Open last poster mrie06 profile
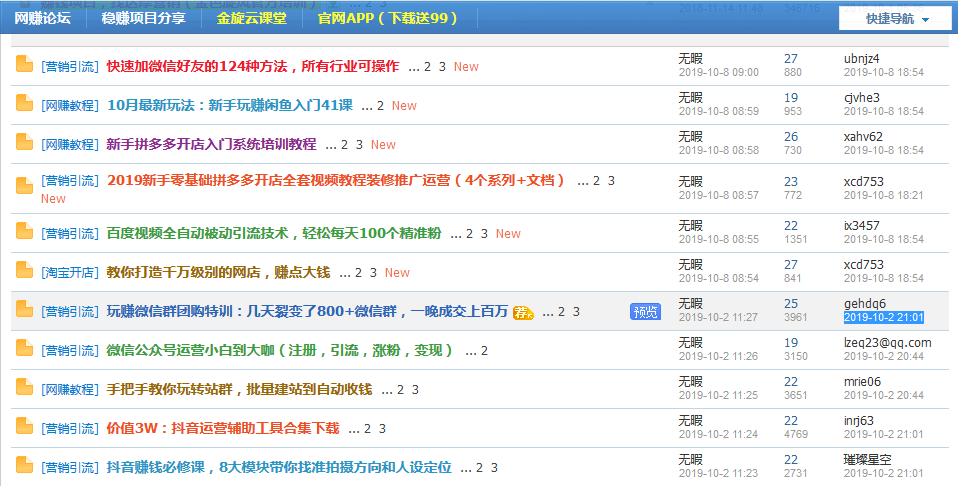The width and height of the screenshot is (958, 486). point(862,382)
